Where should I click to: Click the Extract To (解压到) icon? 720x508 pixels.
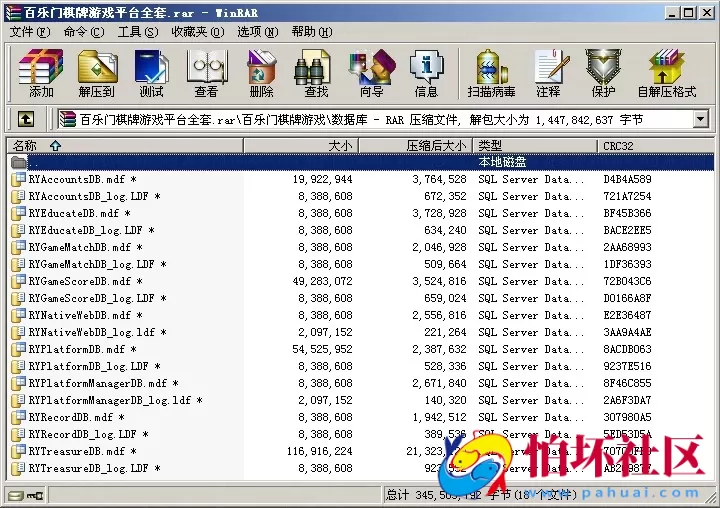(96, 73)
